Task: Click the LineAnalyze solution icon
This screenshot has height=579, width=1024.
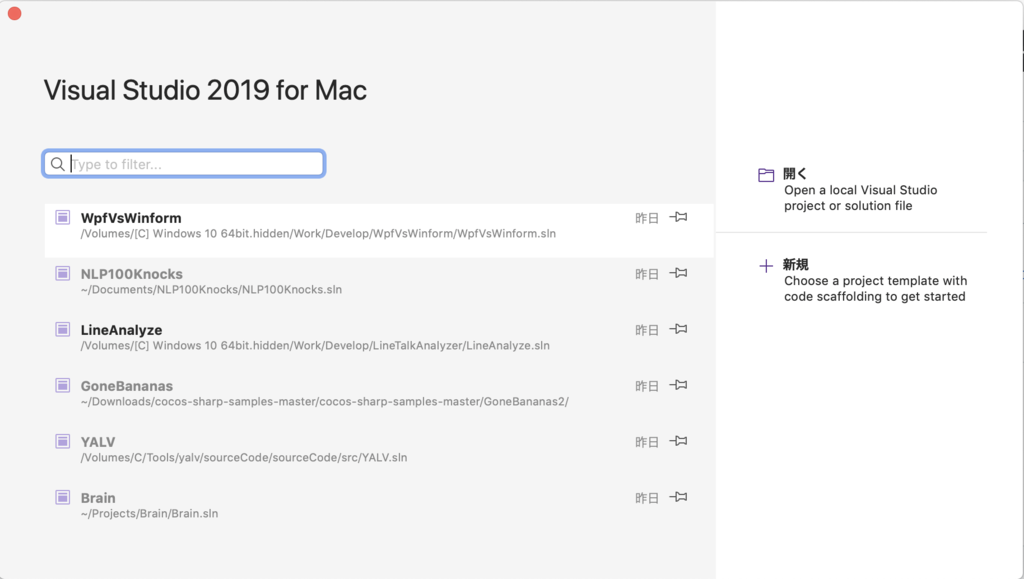Action: point(63,330)
